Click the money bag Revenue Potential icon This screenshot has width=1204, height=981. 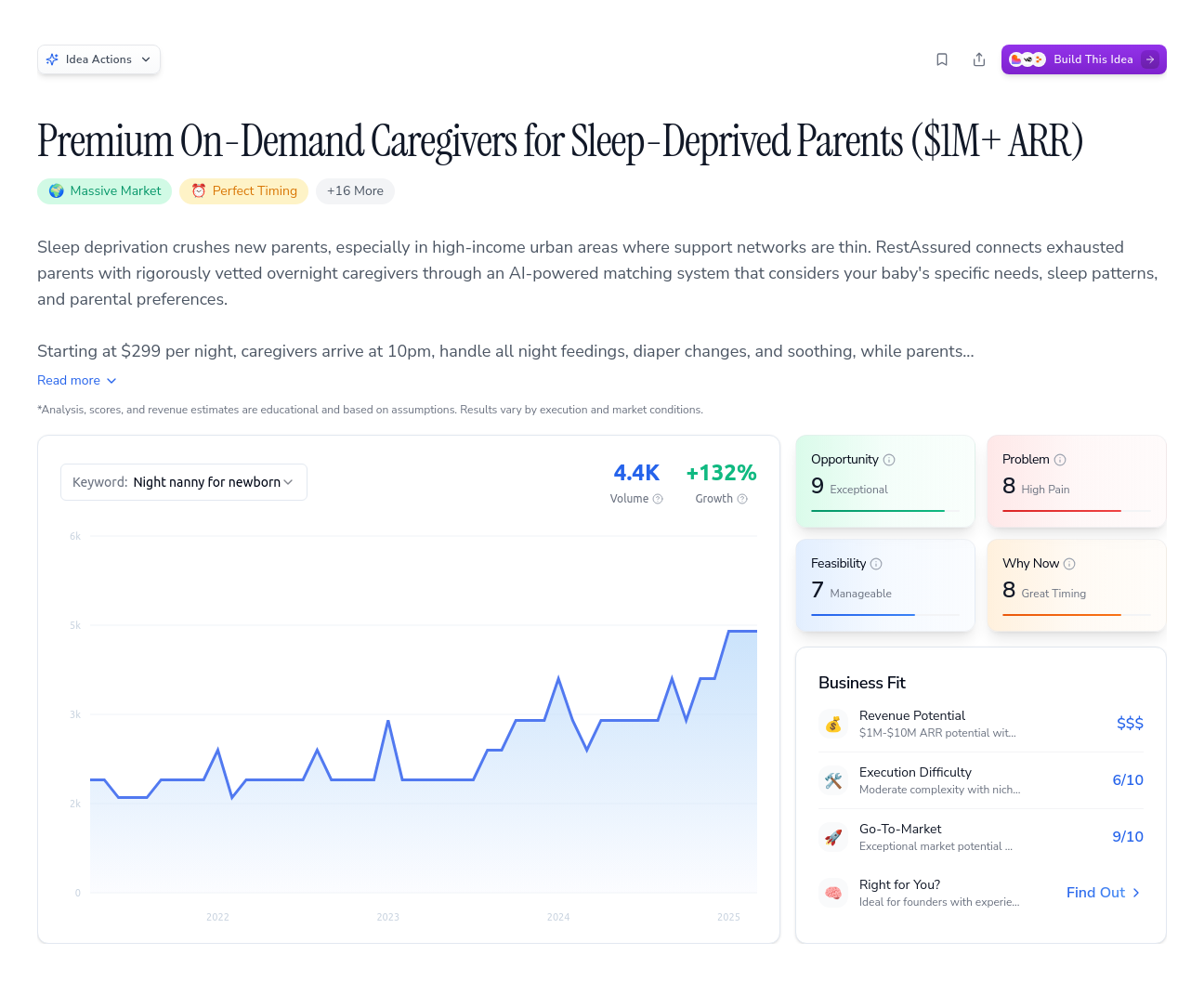833,724
